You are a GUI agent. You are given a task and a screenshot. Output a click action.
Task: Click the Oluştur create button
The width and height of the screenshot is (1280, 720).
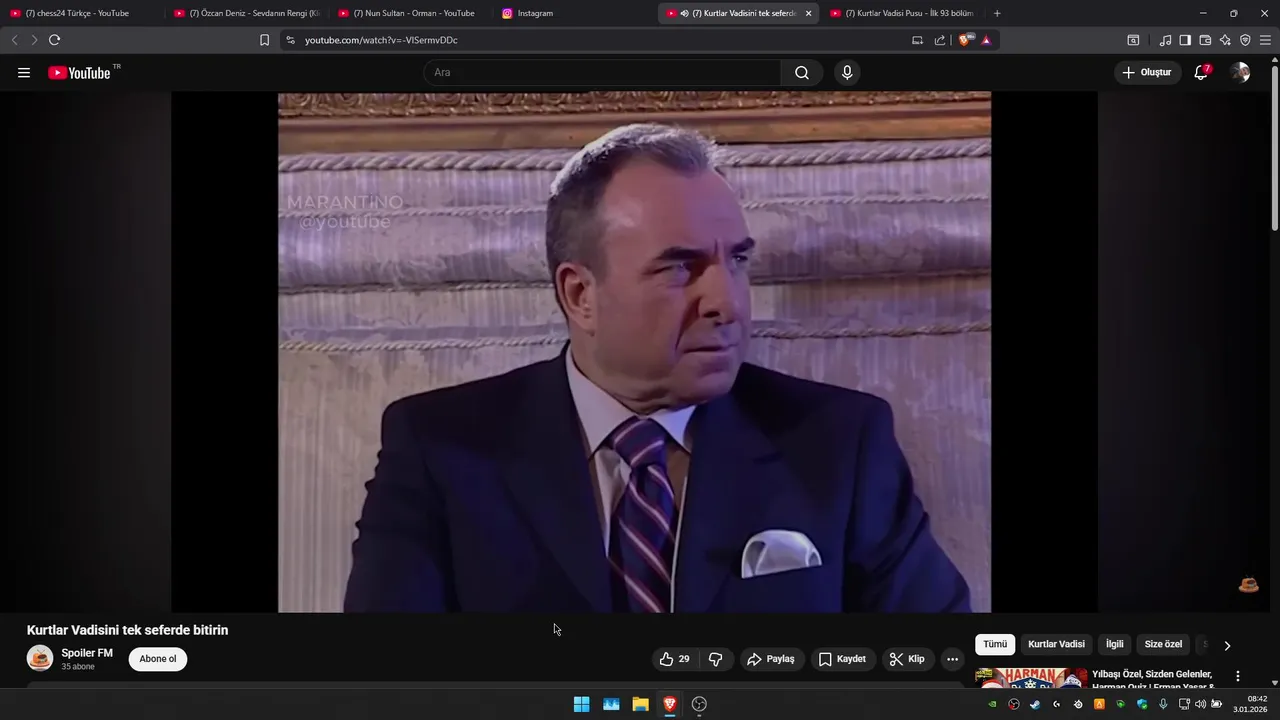(1147, 72)
